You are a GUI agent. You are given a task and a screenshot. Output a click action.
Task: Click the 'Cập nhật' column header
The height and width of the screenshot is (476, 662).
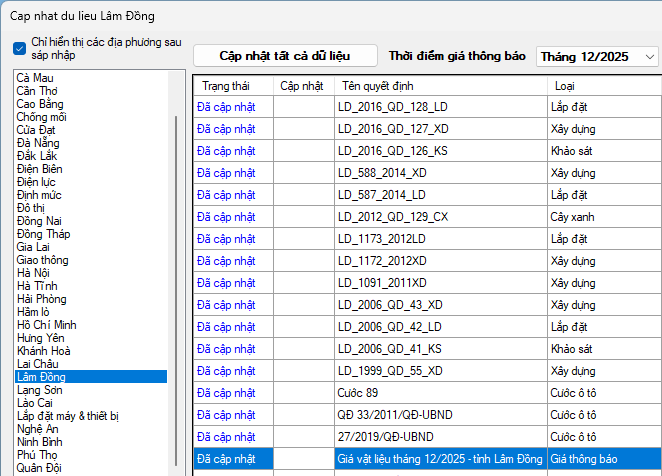(x=301, y=86)
